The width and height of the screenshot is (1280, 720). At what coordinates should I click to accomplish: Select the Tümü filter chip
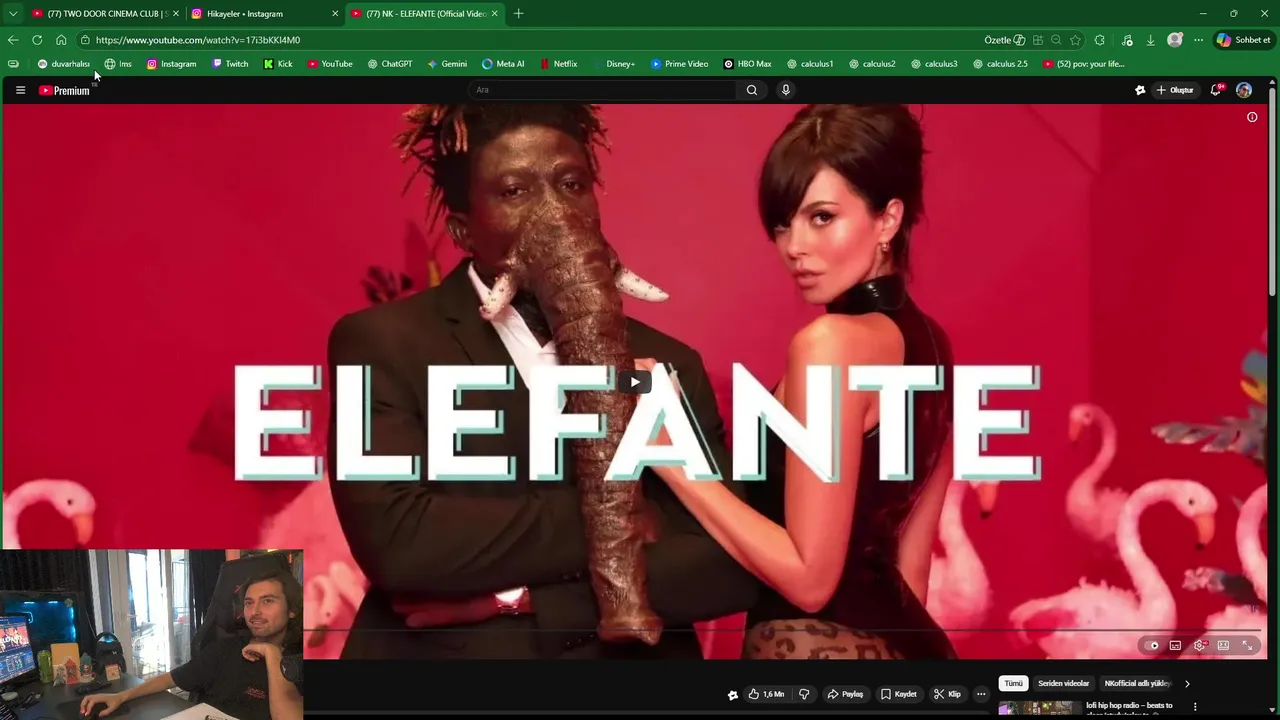(1013, 684)
